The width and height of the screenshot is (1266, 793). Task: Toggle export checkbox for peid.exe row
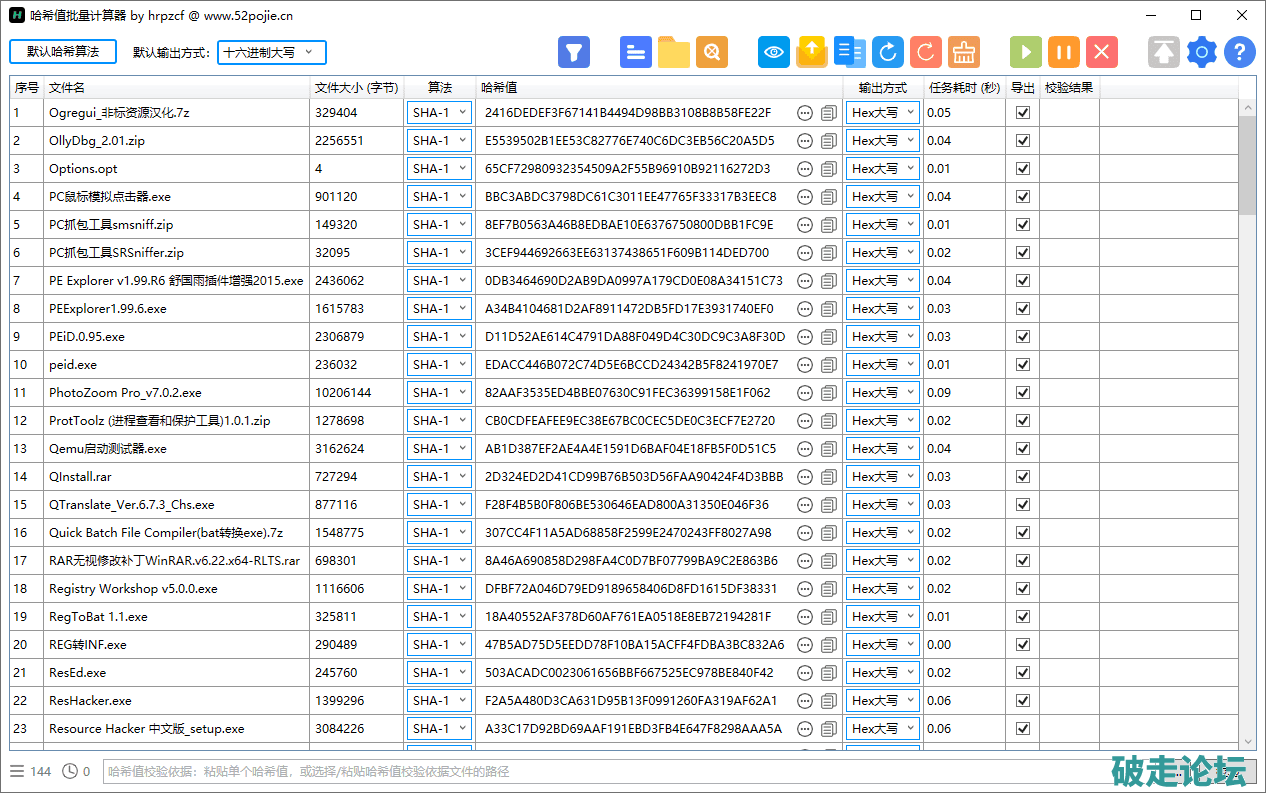click(x=1022, y=365)
